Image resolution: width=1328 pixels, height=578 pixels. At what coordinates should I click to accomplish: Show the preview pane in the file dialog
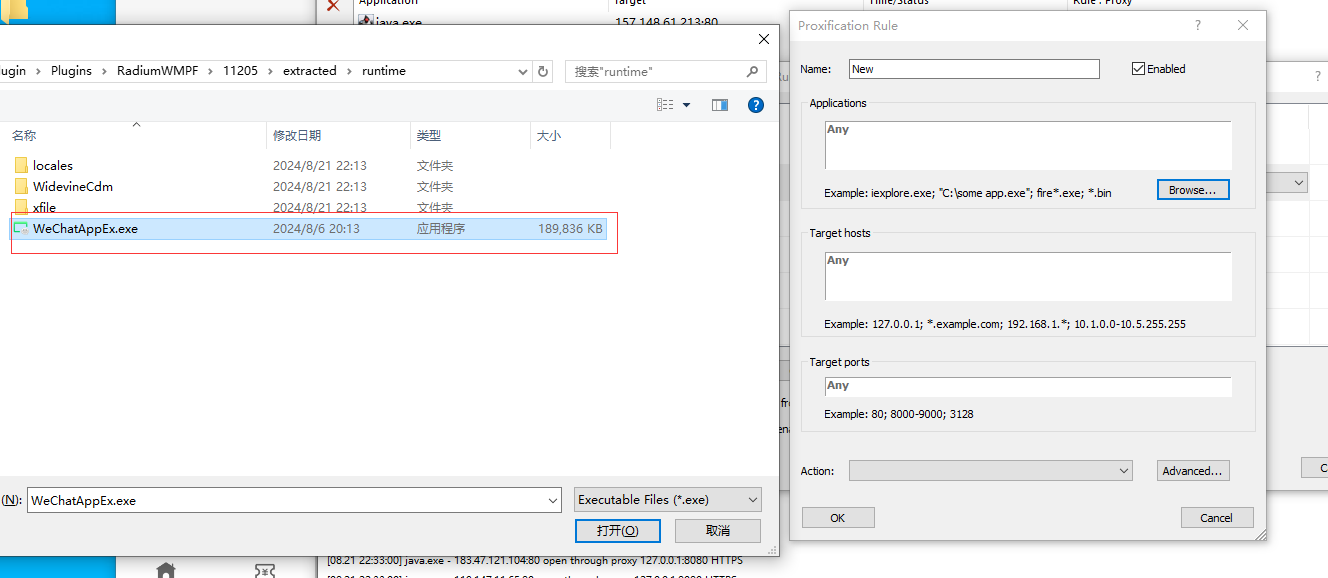[719, 105]
